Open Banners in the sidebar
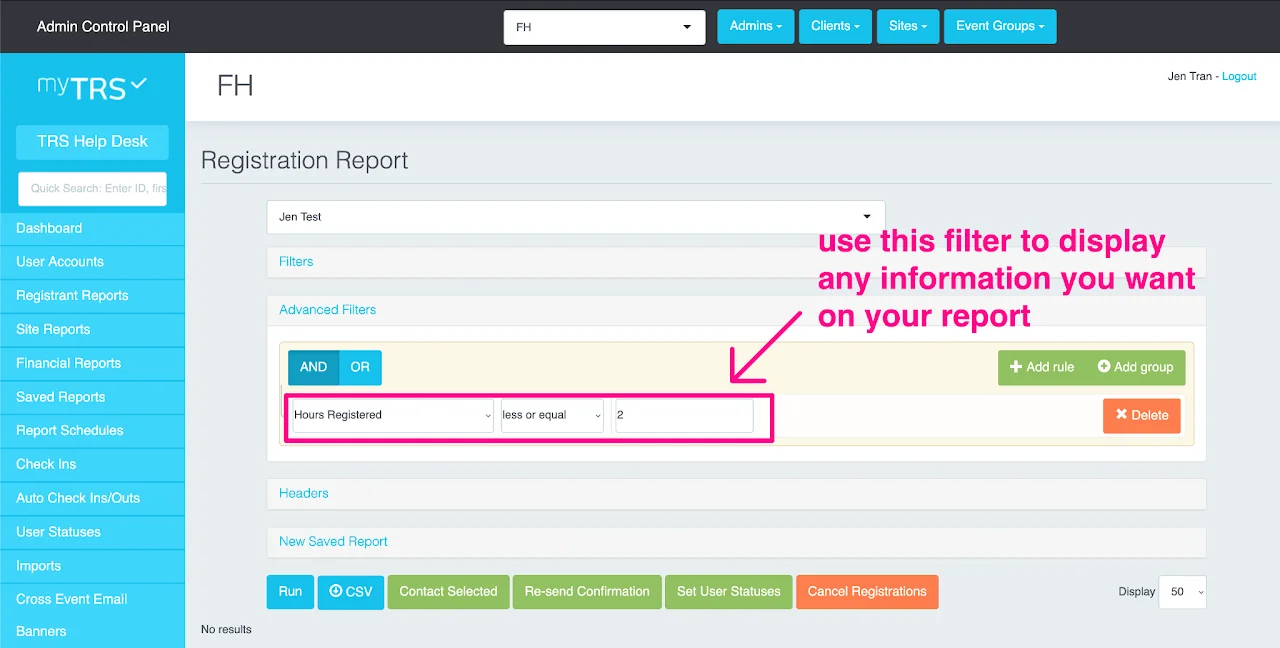 pos(92,632)
